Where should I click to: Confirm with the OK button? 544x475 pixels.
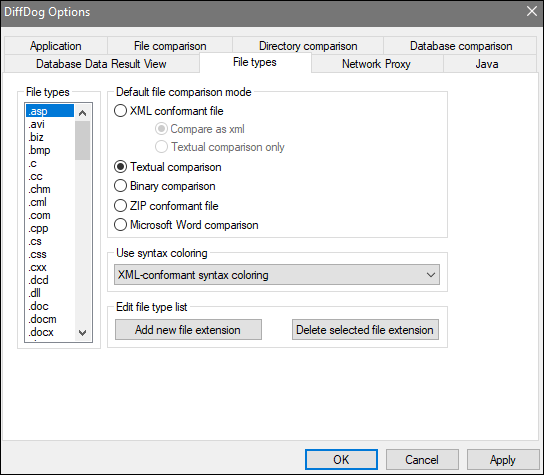coord(341,460)
